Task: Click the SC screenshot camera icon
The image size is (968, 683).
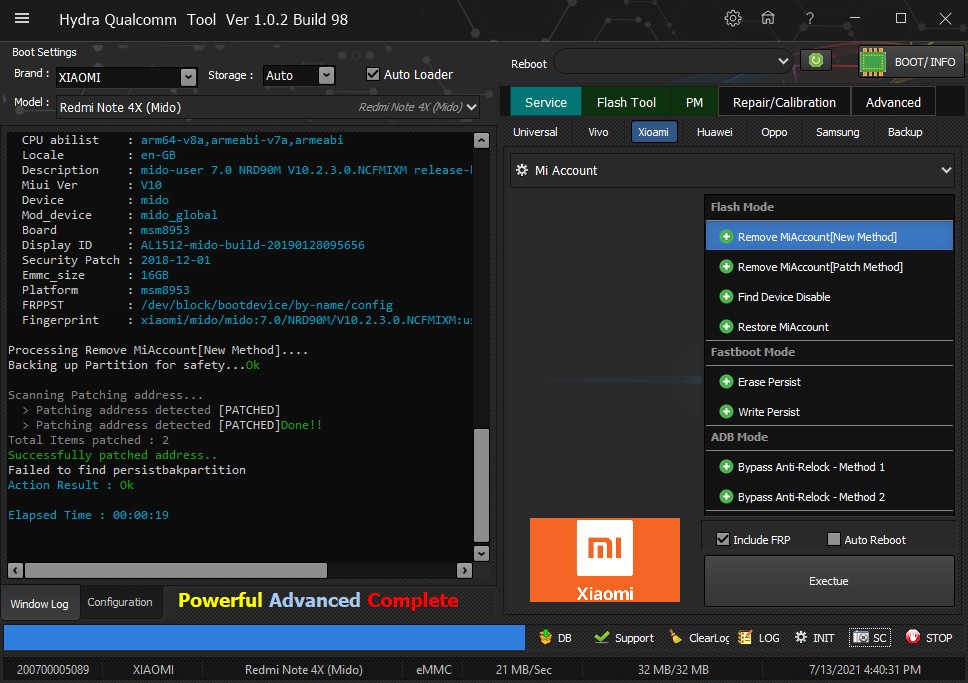Action: pyautogui.click(x=861, y=637)
